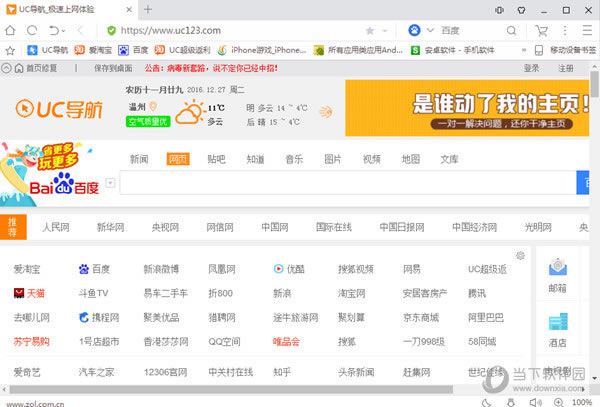Open 爱淘宝 bookmark in bookmarks bar
Screen dimensions: 600x407
point(93,50)
